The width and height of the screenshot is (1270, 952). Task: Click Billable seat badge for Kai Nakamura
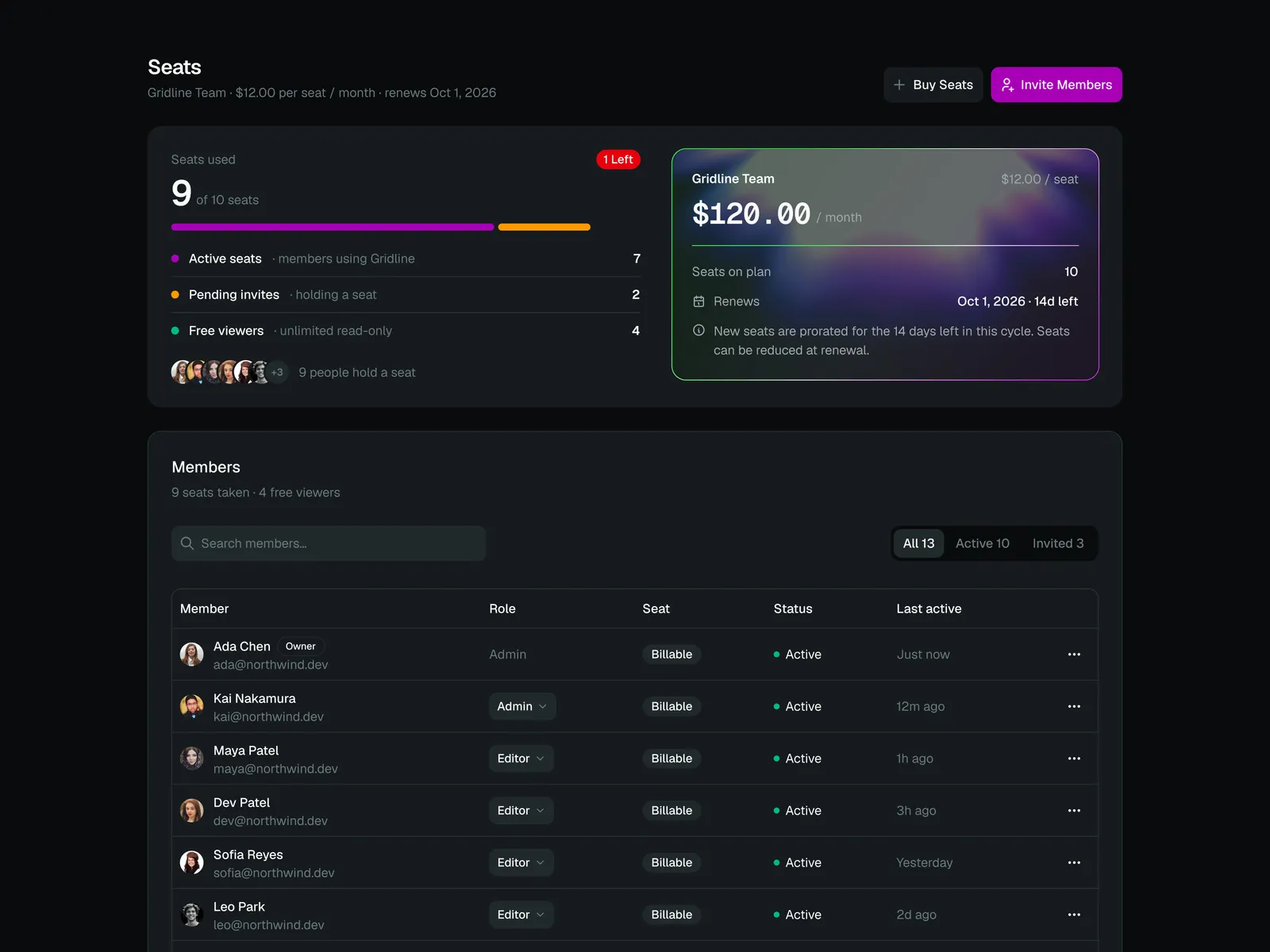(x=672, y=706)
